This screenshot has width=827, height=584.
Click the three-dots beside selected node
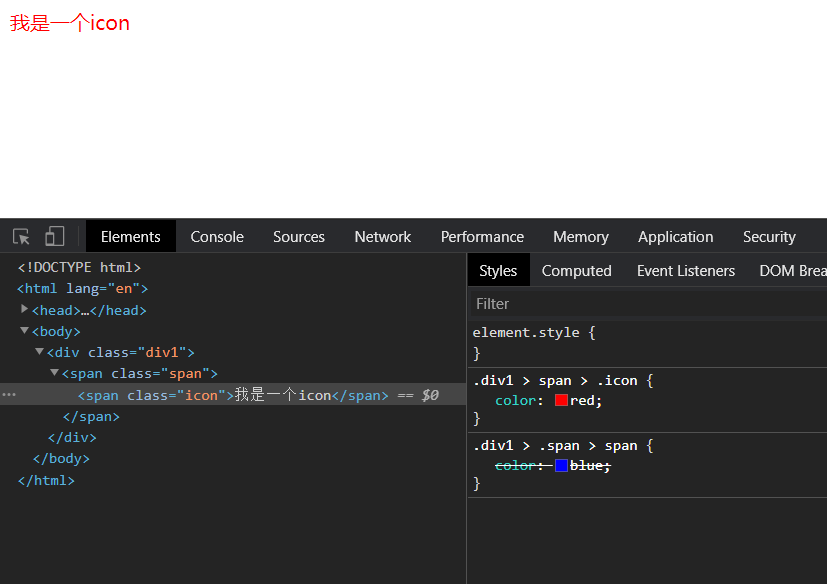pos(9,395)
